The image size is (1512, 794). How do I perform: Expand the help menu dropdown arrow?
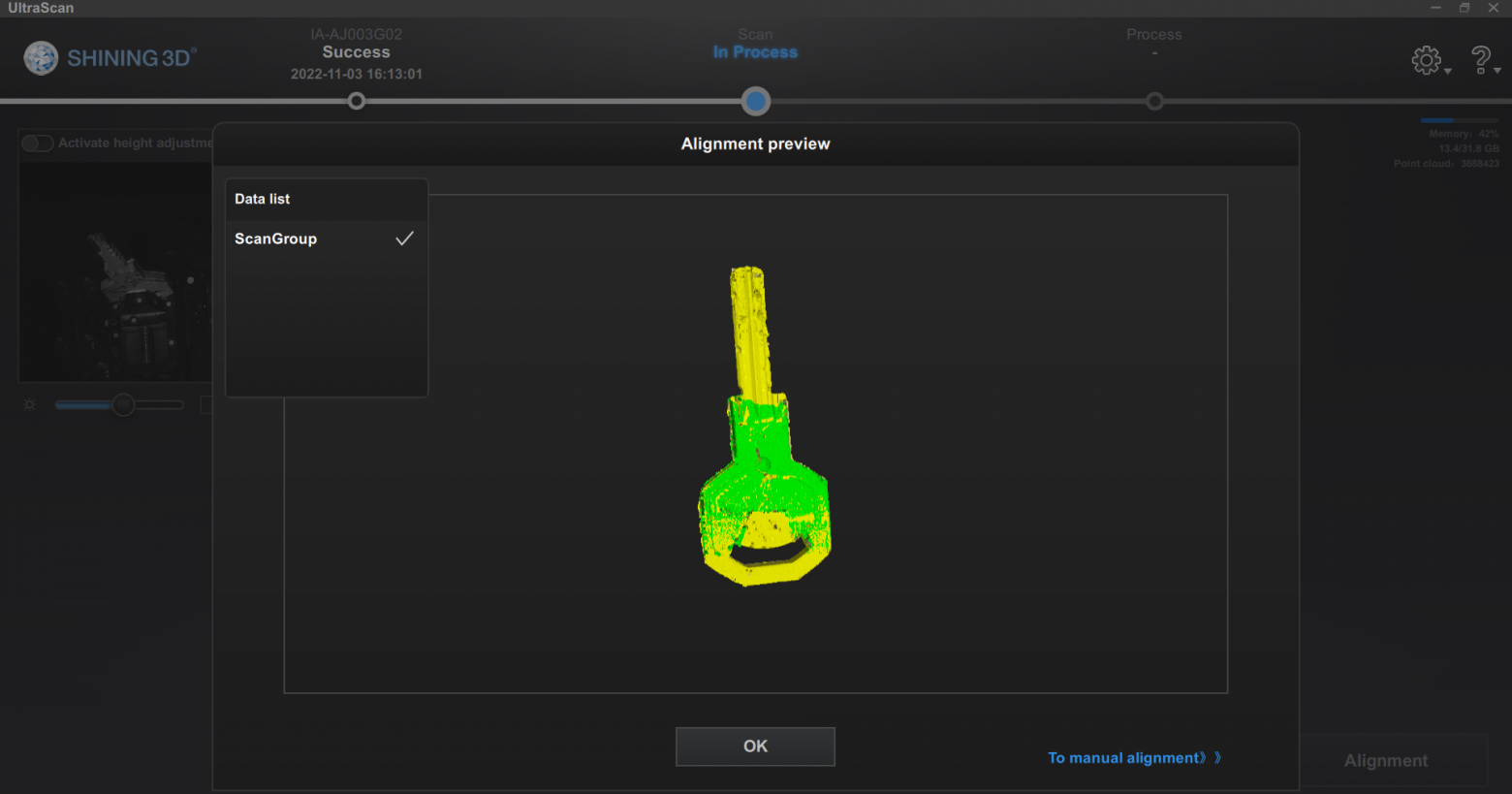(1496, 71)
